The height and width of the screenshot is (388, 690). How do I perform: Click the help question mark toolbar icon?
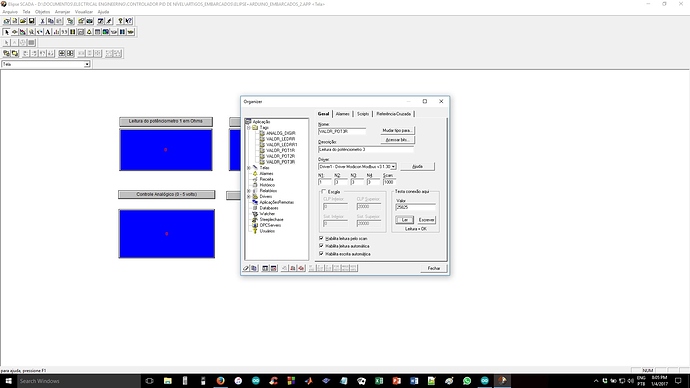point(120,21)
